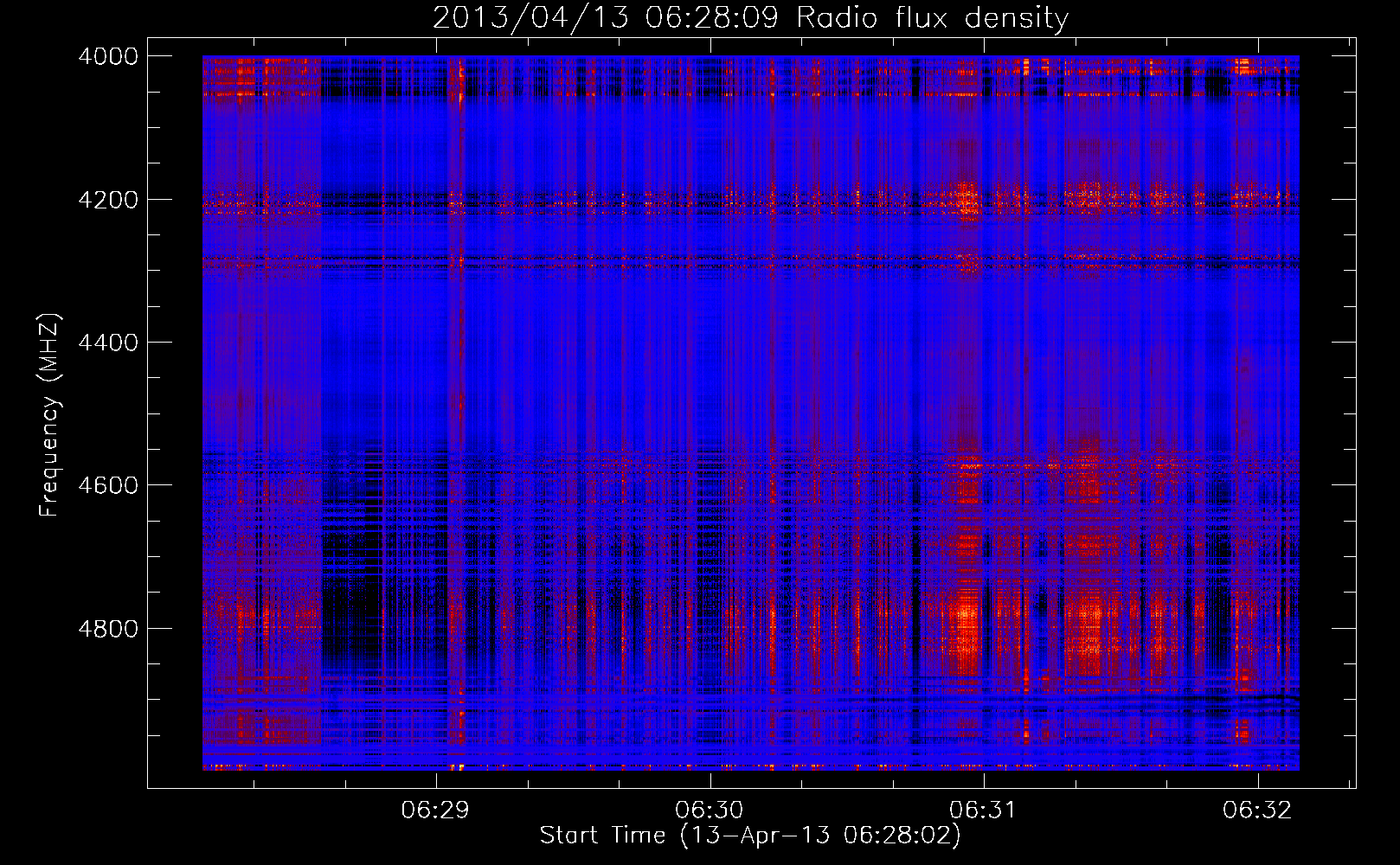The width and height of the screenshot is (1400, 865).
Task: Click the plot title '2013/04/13 06:28:09 Radio flux density'
Action: tap(750, 18)
